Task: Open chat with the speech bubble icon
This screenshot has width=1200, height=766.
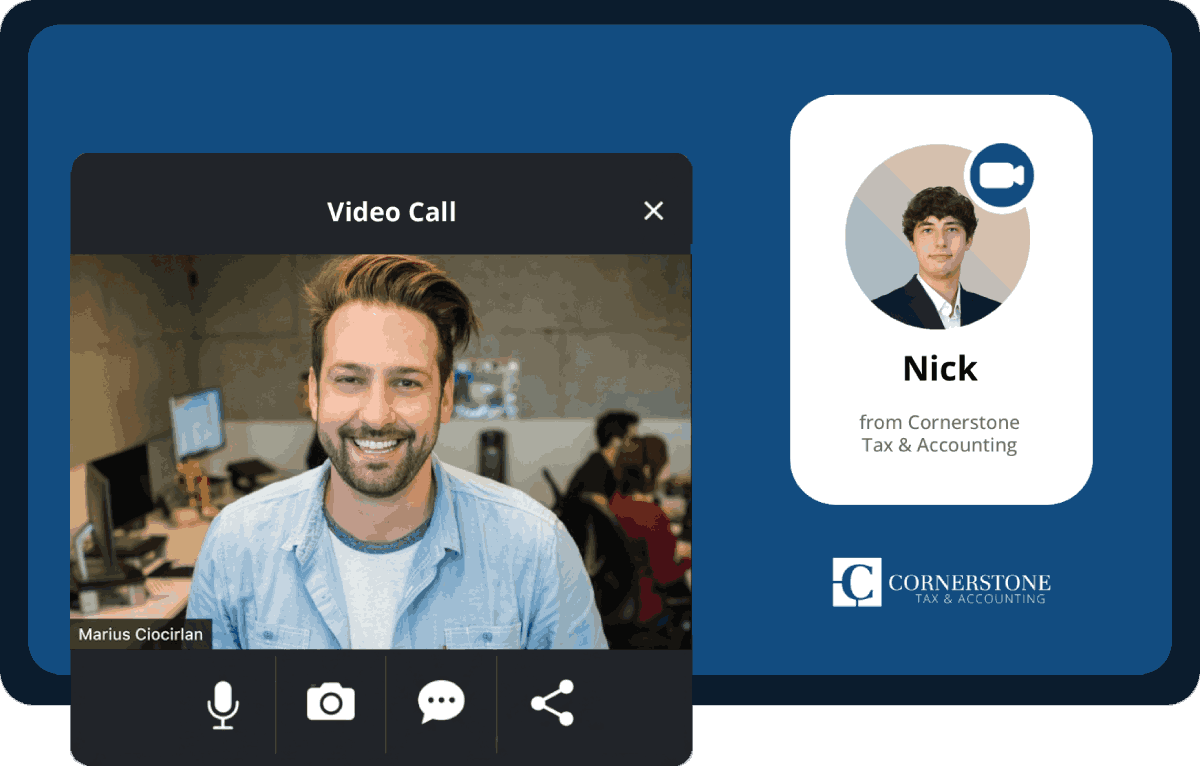Action: pos(441,703)
